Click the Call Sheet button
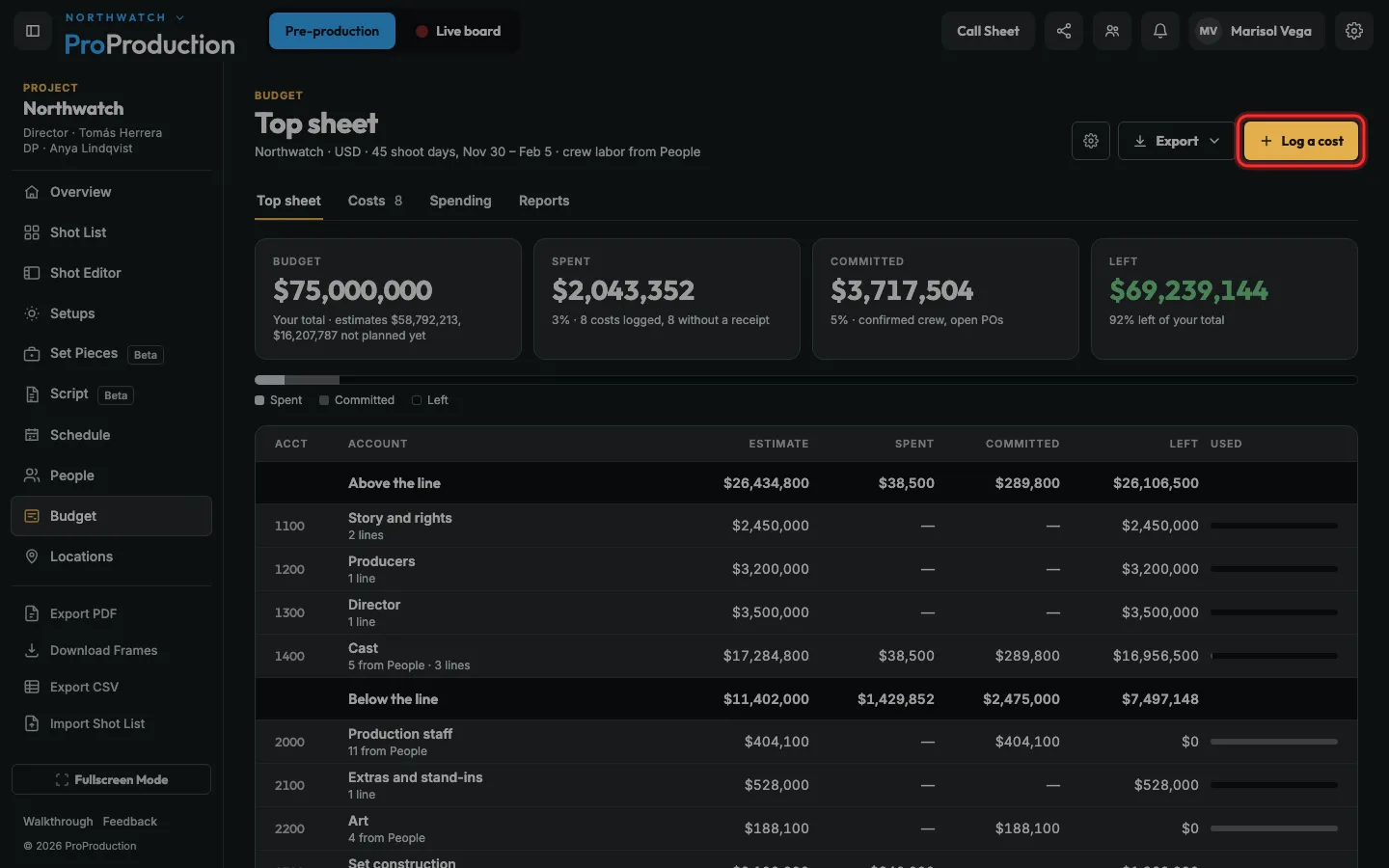The image size is (1389, 868). click(x=988, y=31)
